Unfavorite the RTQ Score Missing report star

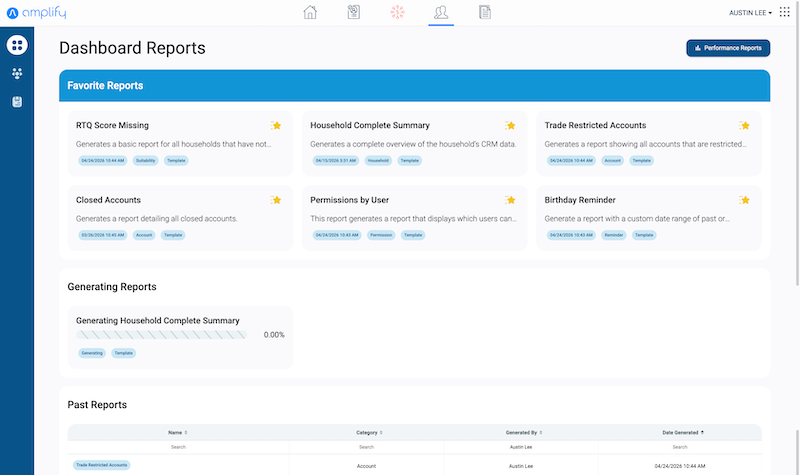[276, 126]
